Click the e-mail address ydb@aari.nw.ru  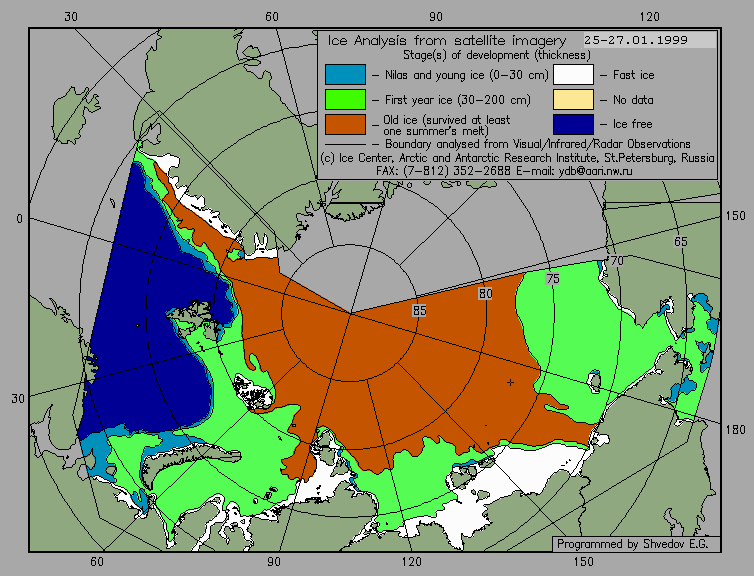pyautogui.click(x=595, y=171)
